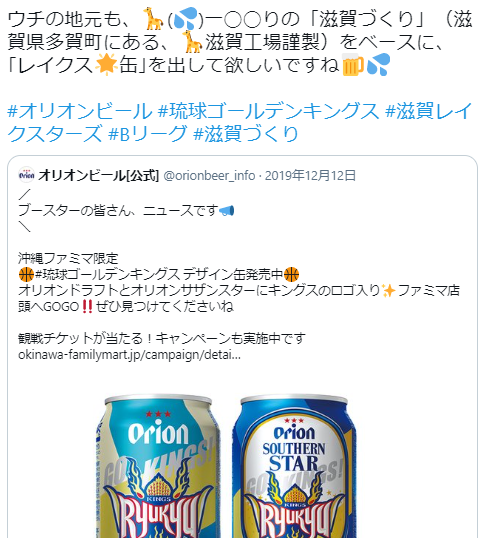Open the #滋賀レイクスターズ hashtag

[x=240, y=122]
